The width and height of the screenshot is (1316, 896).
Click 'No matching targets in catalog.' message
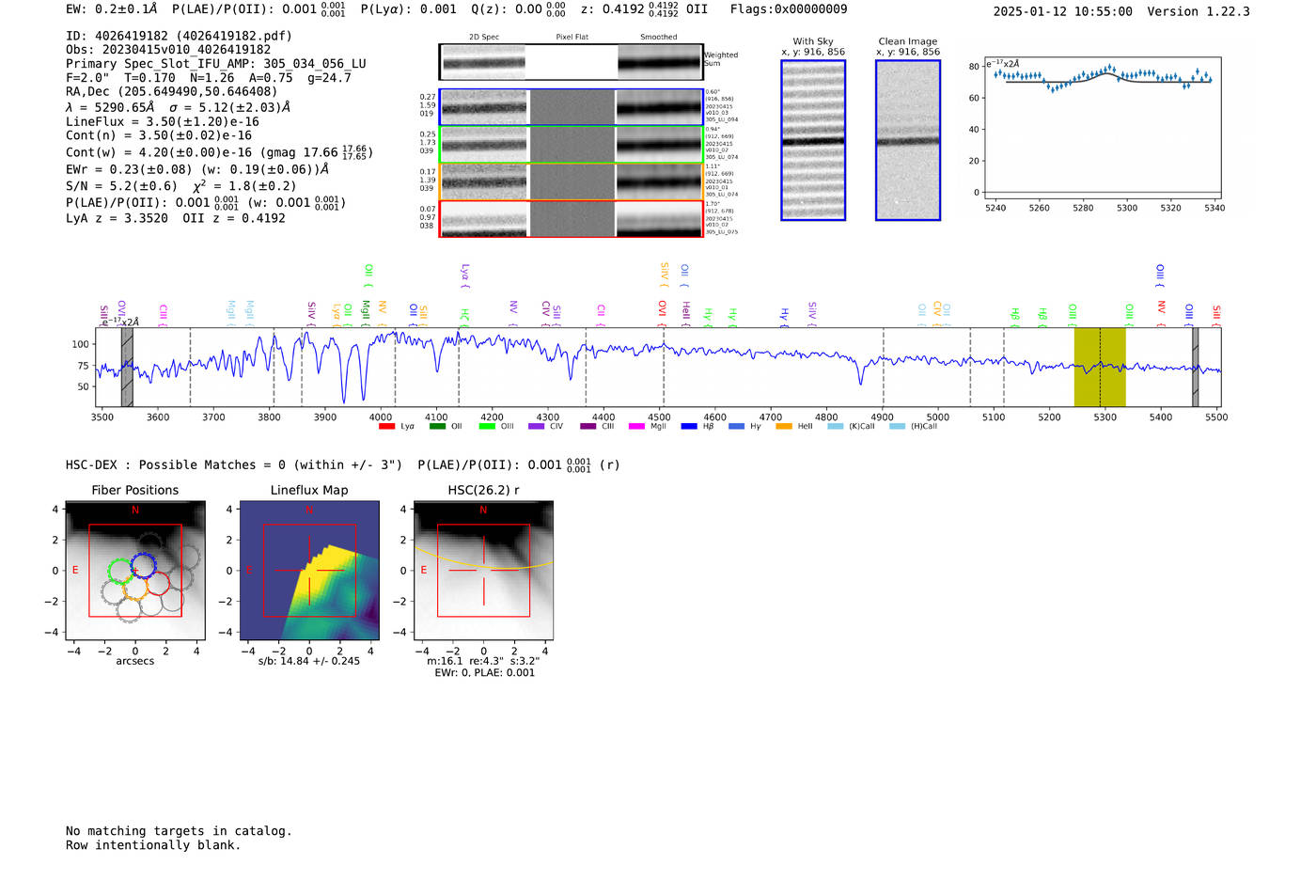pos(179,831)
